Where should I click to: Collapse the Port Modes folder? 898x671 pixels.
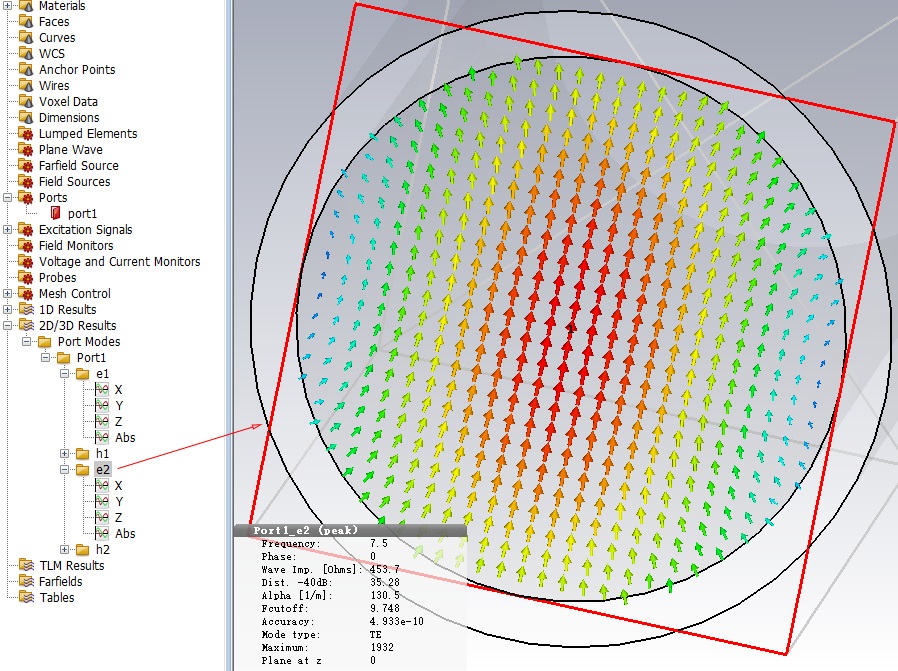coord(26,342)
